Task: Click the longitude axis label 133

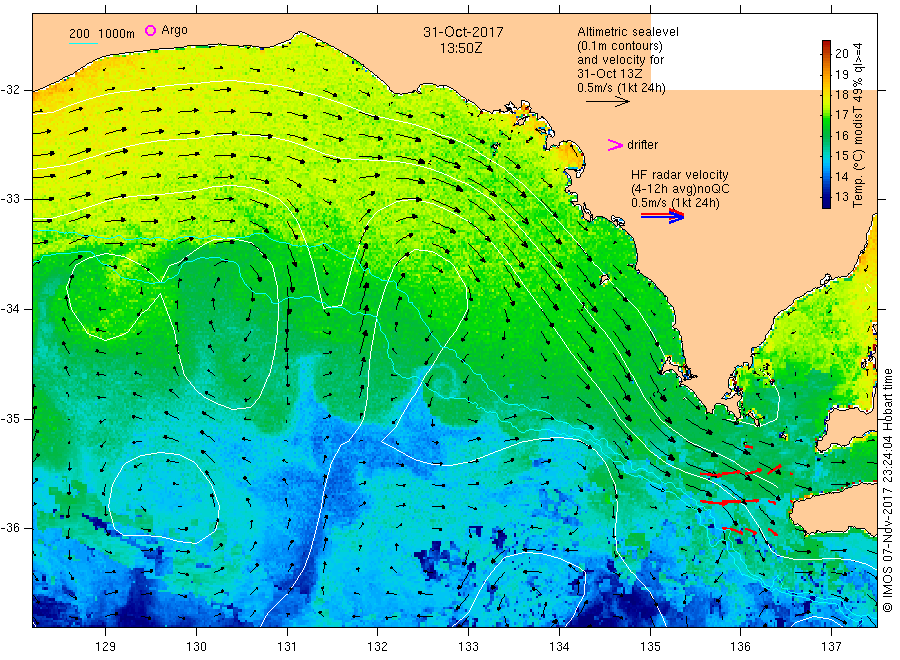Action: 468,646
